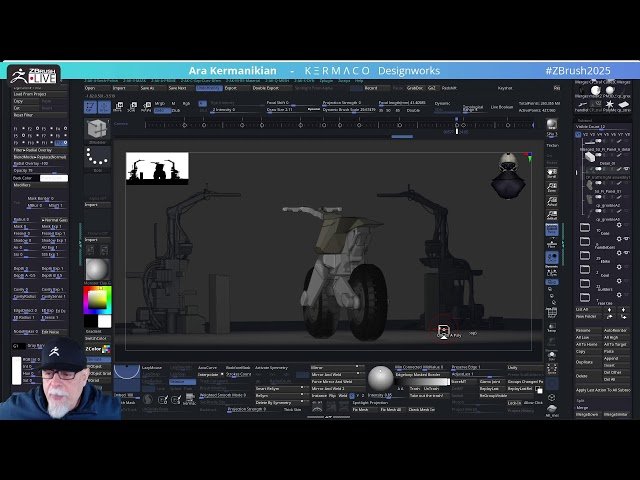Toggle the Zadd button
The image size is (640, 480).
(162, 111)
